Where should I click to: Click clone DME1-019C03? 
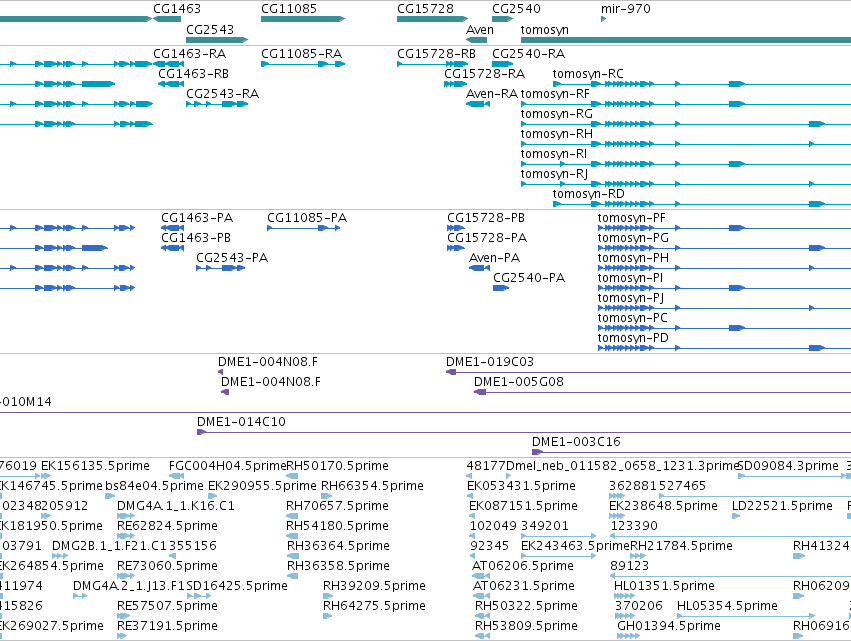pos(490,362)
